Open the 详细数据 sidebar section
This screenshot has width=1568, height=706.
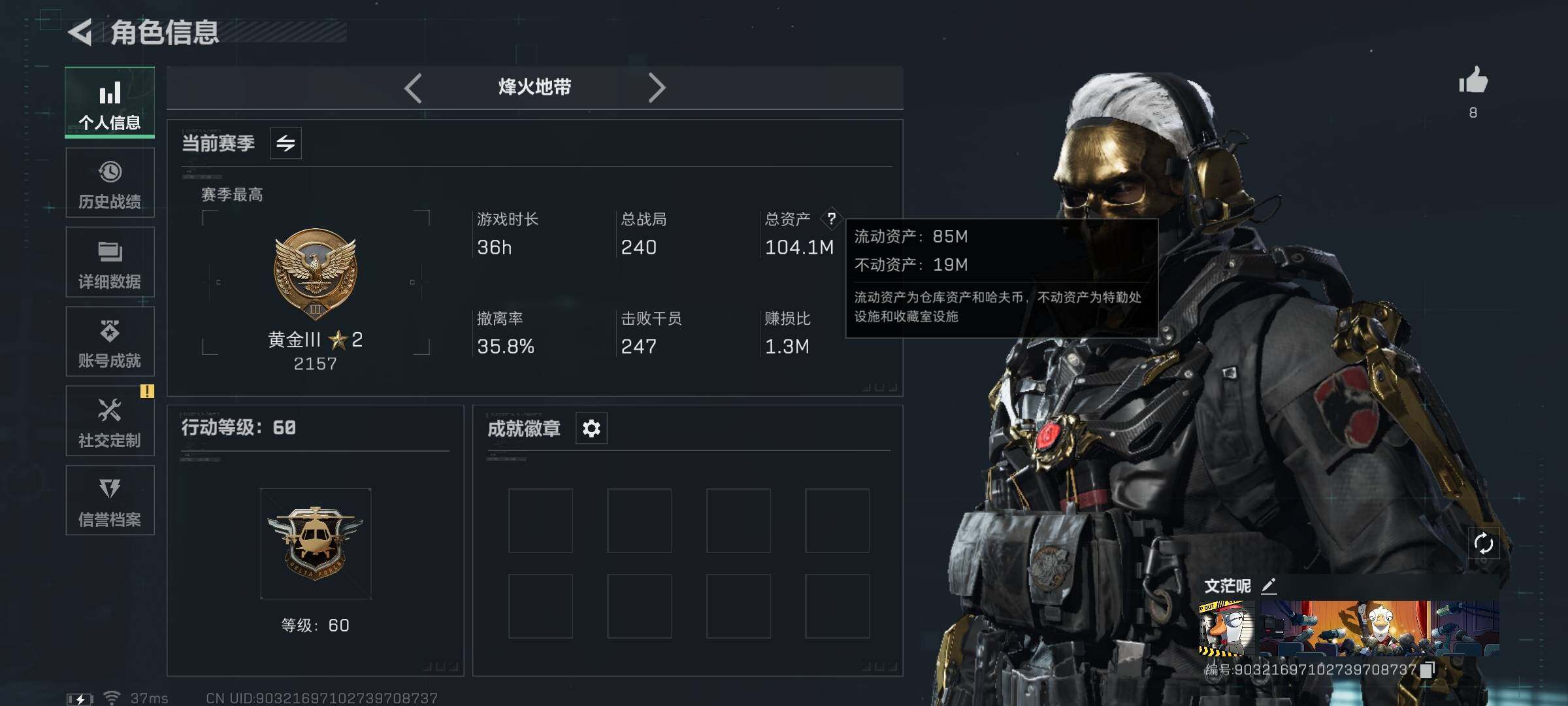coord(110,262)
